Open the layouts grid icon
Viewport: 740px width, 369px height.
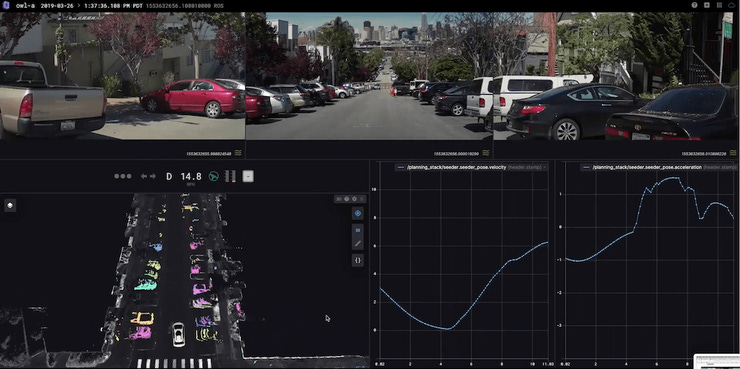[719, 5]
